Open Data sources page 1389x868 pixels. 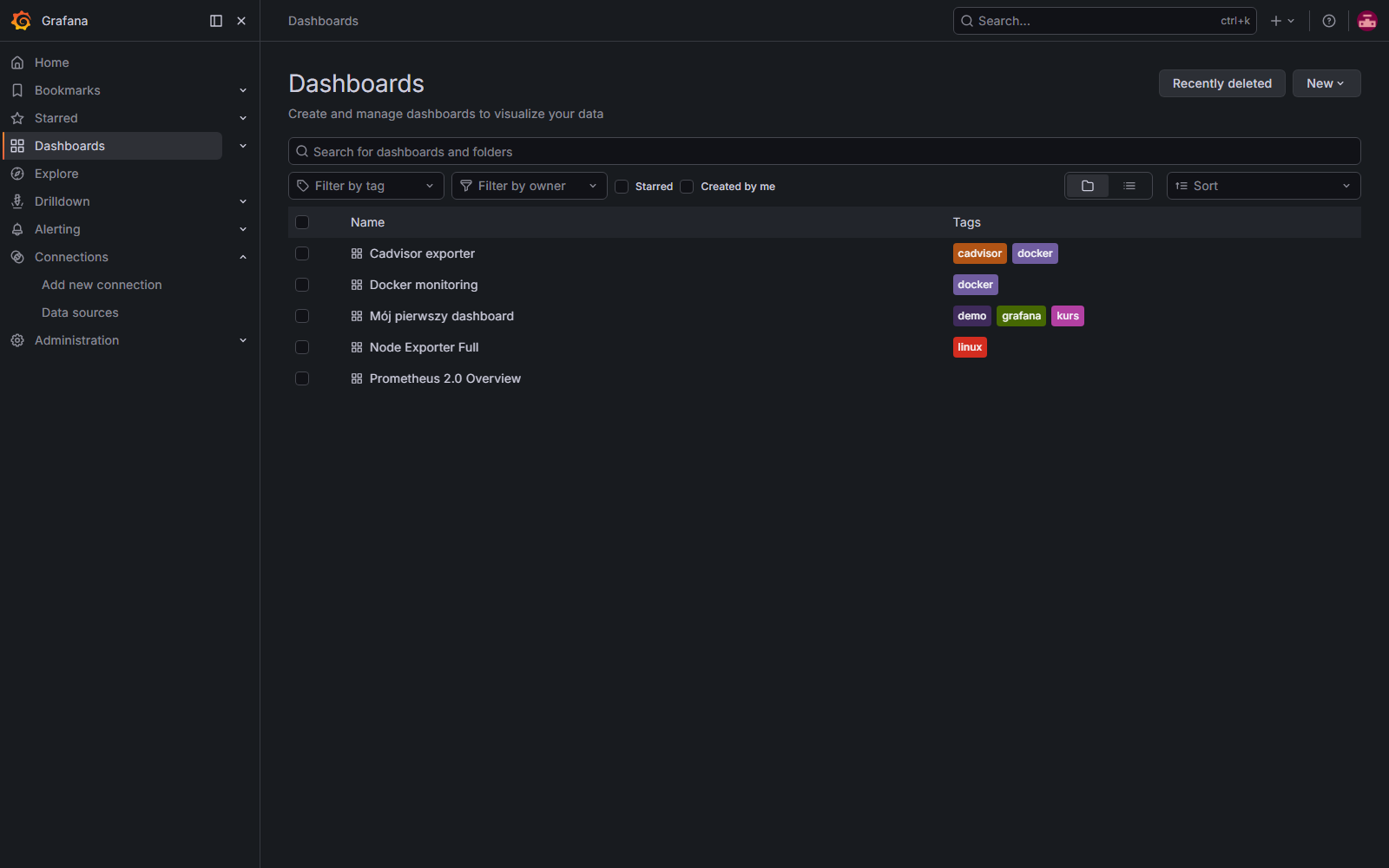click(80, 312)
